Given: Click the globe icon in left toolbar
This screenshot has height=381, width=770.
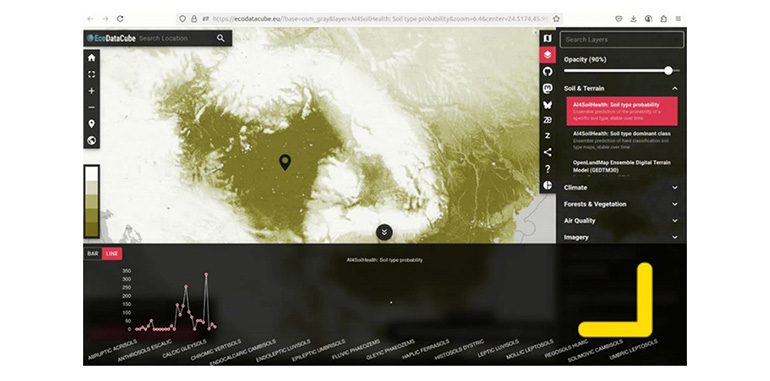Looking at the screenshot, I should [x=91, y=140].
